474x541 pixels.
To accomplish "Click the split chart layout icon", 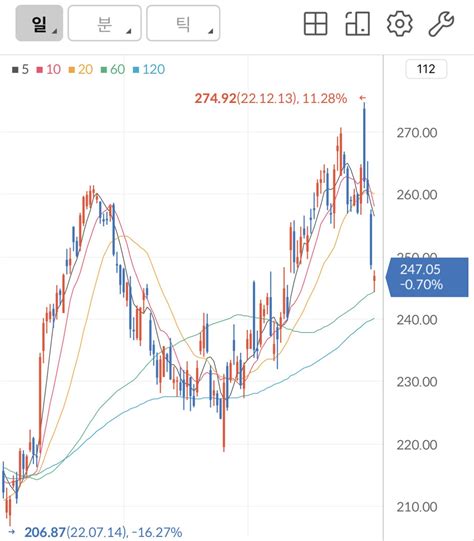I will click(358, 23).
